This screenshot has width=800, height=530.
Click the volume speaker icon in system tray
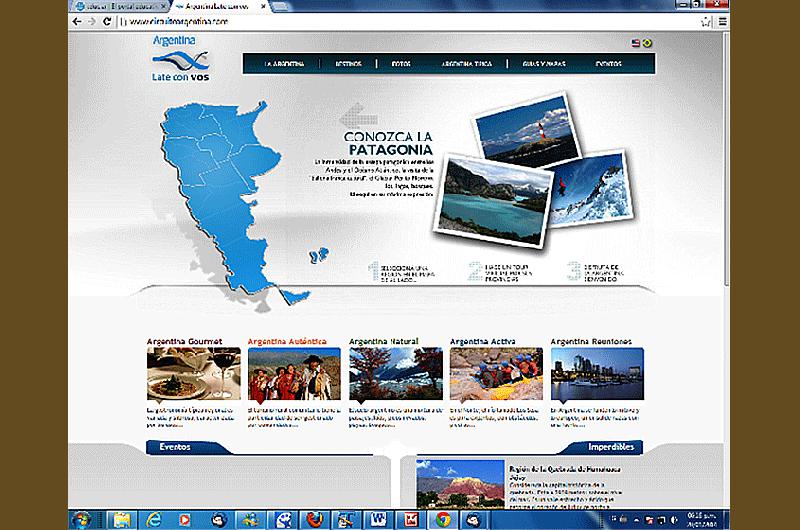(x=673, y=520)
